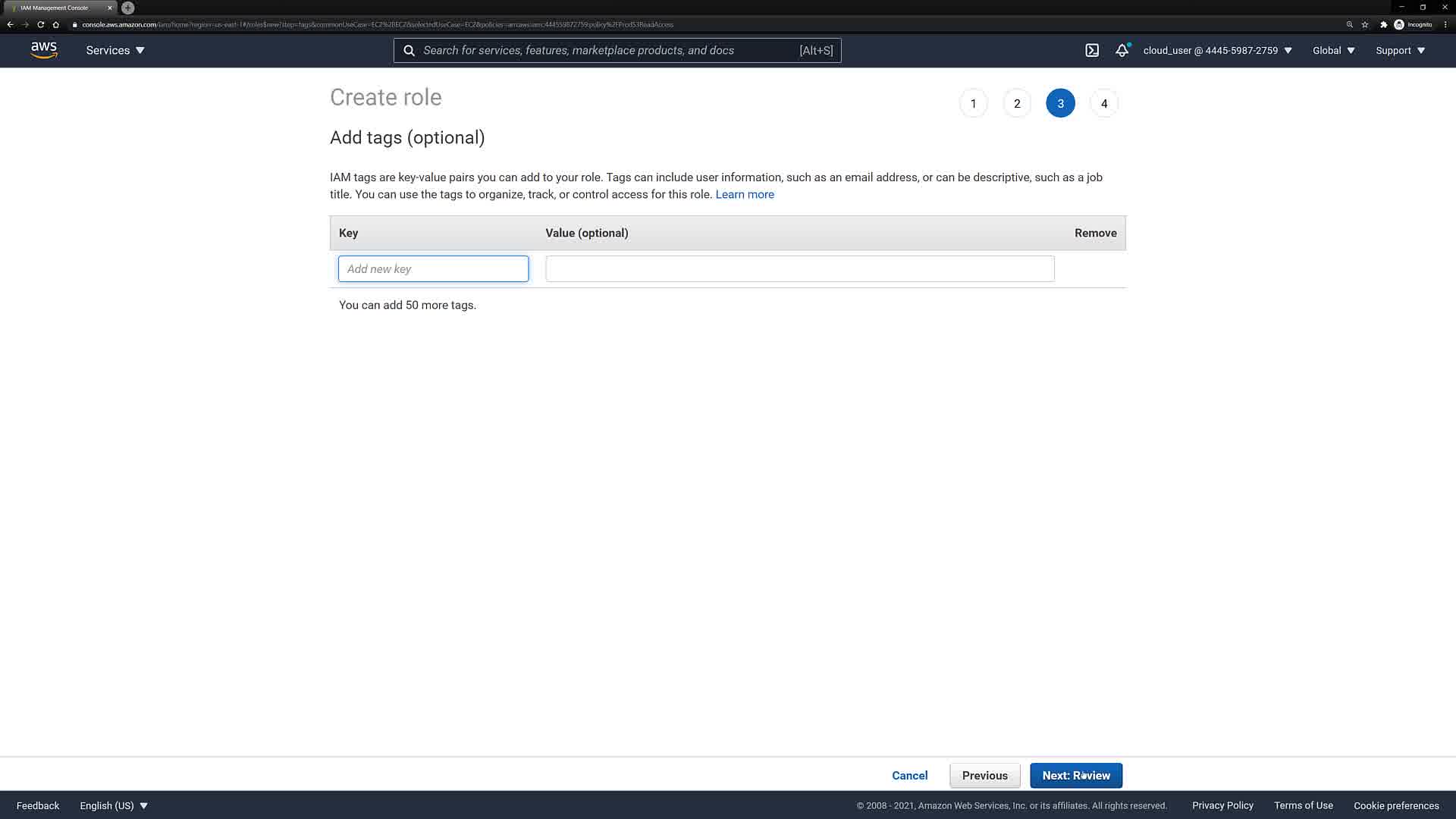1456x819 pixels.
Task: Open browser extensions puzzle icon
Action: (x=1383, y=24)
